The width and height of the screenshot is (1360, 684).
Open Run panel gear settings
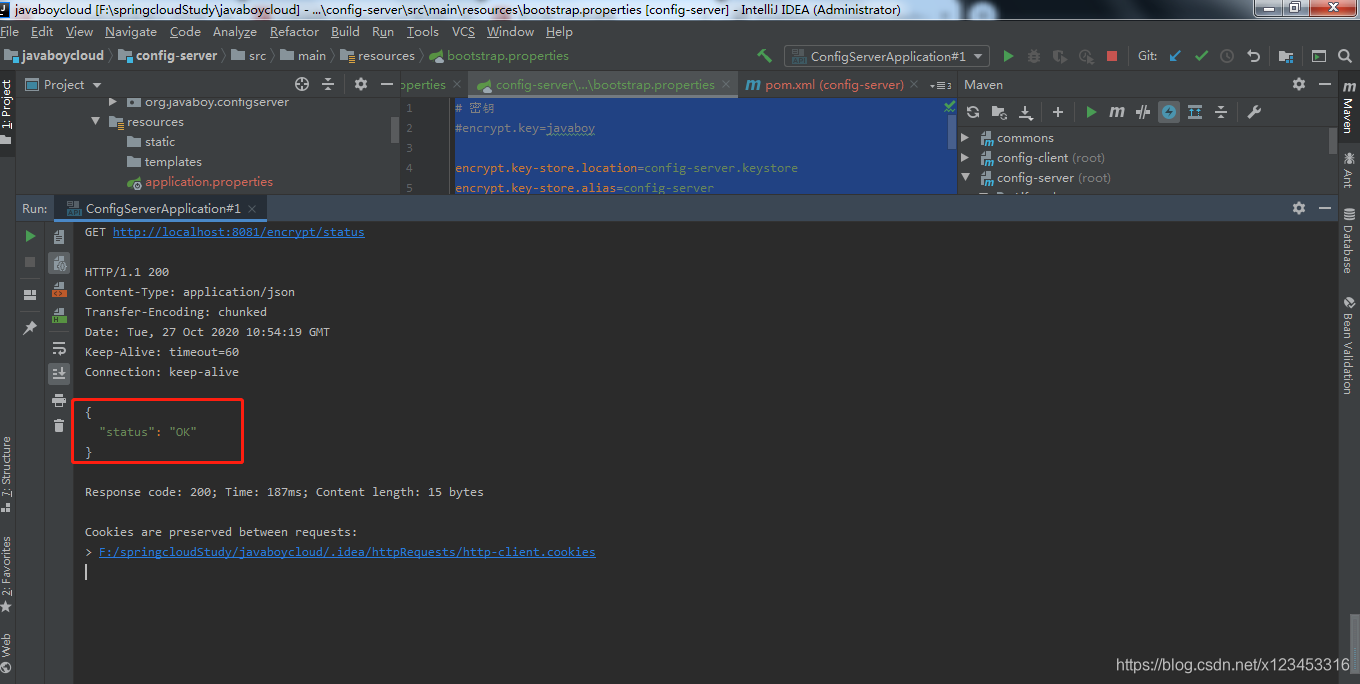coord(1299,208)
